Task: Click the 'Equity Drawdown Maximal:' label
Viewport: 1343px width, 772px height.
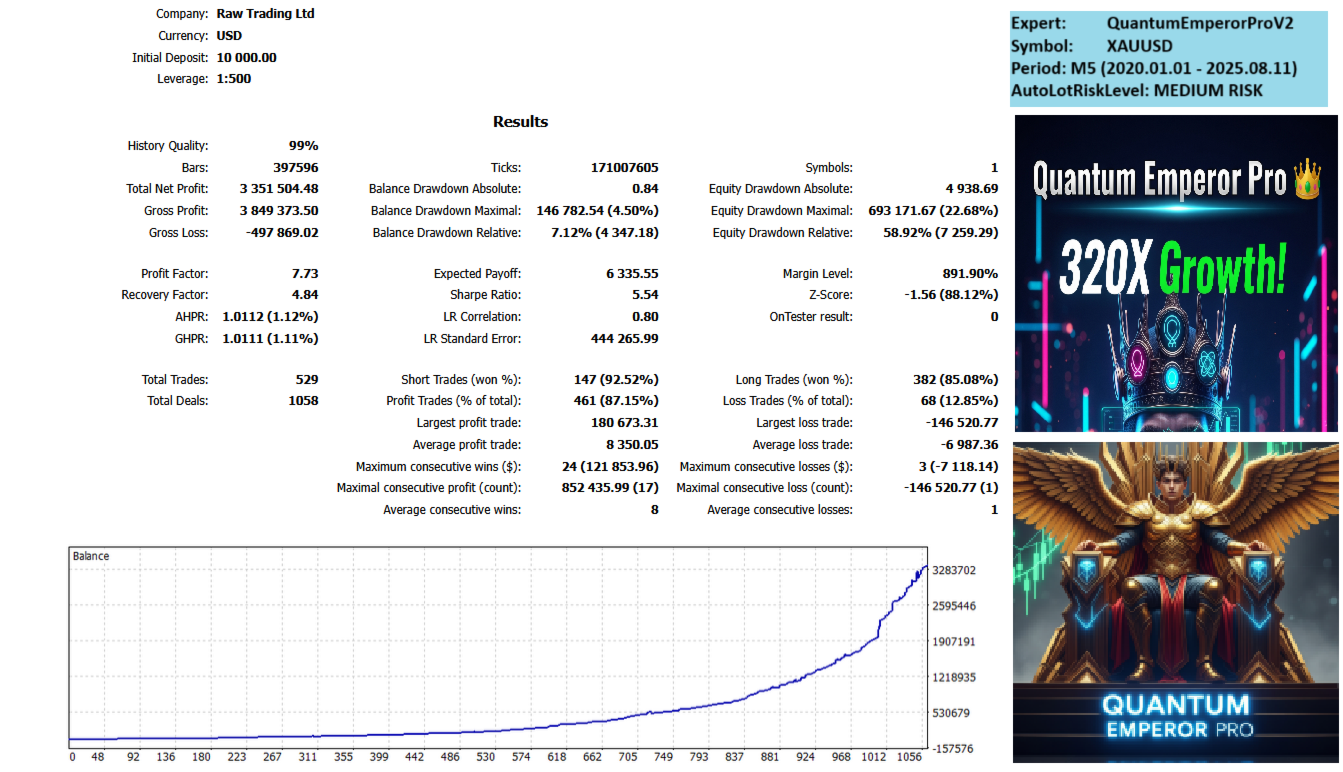Action: 782,211
